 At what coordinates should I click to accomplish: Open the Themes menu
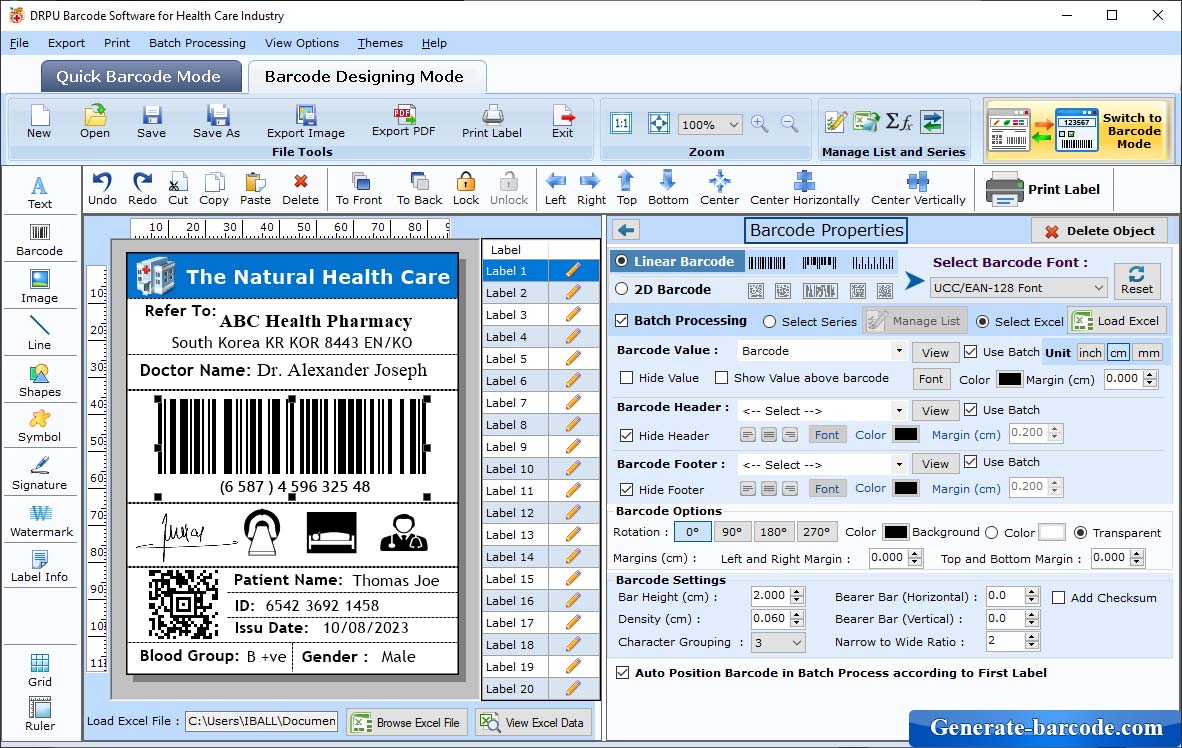tap(380, 43)
